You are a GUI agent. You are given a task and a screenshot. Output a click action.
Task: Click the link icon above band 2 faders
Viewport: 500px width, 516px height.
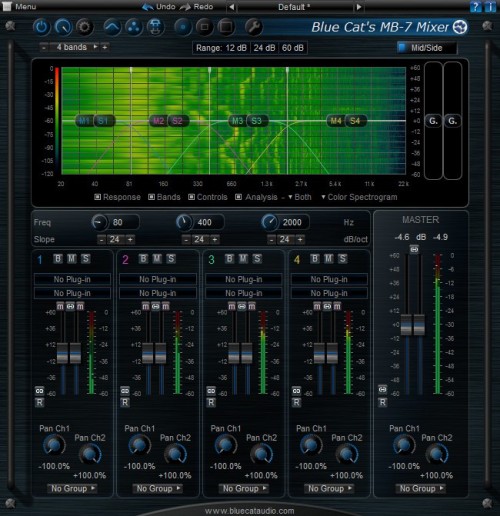[156, 306]
